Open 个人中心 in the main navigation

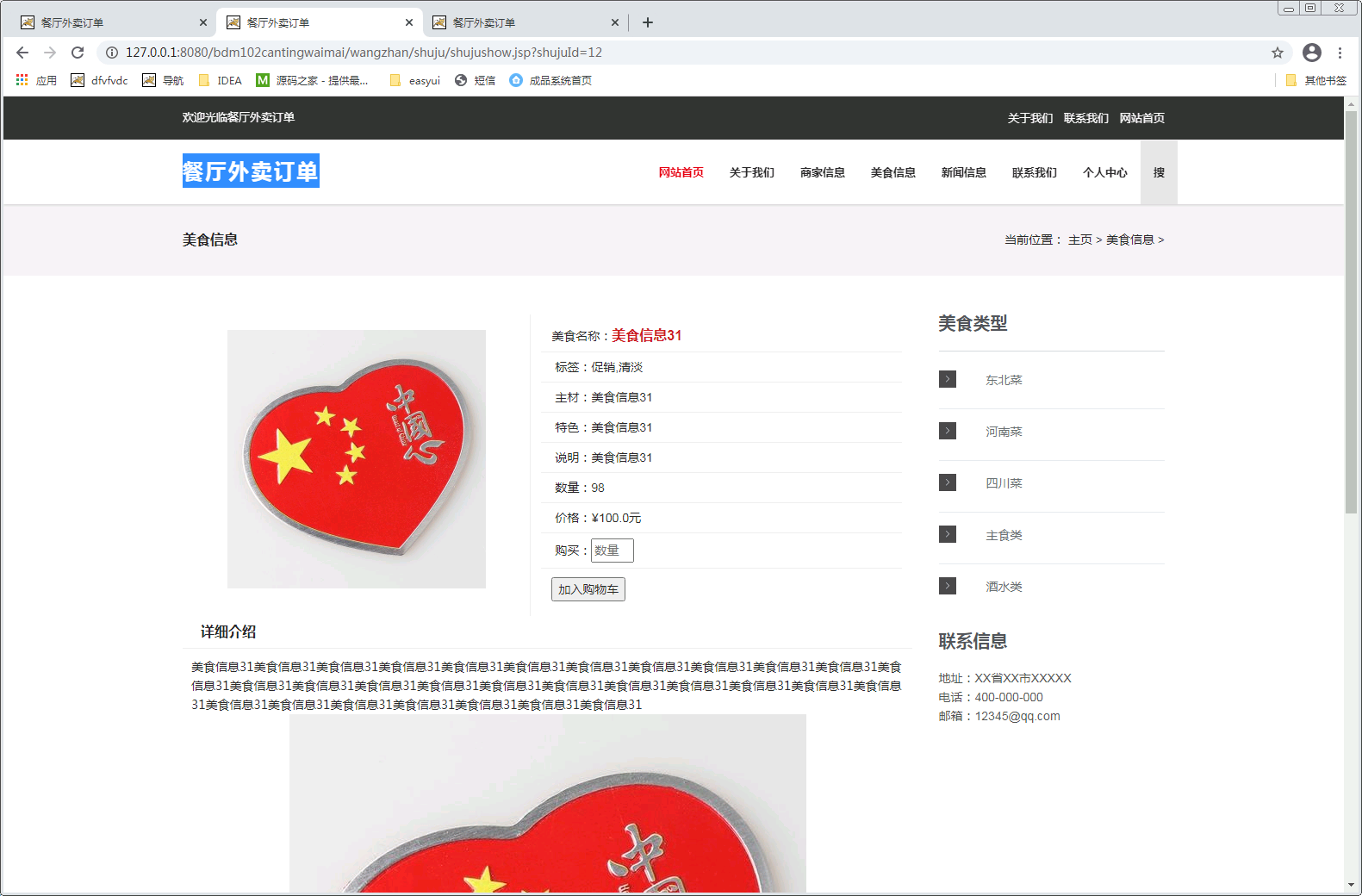[1105, 172]
